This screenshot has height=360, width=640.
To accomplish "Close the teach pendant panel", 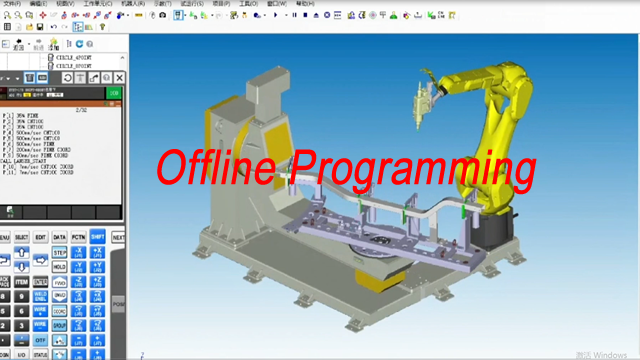I will [x=119, y=78].
